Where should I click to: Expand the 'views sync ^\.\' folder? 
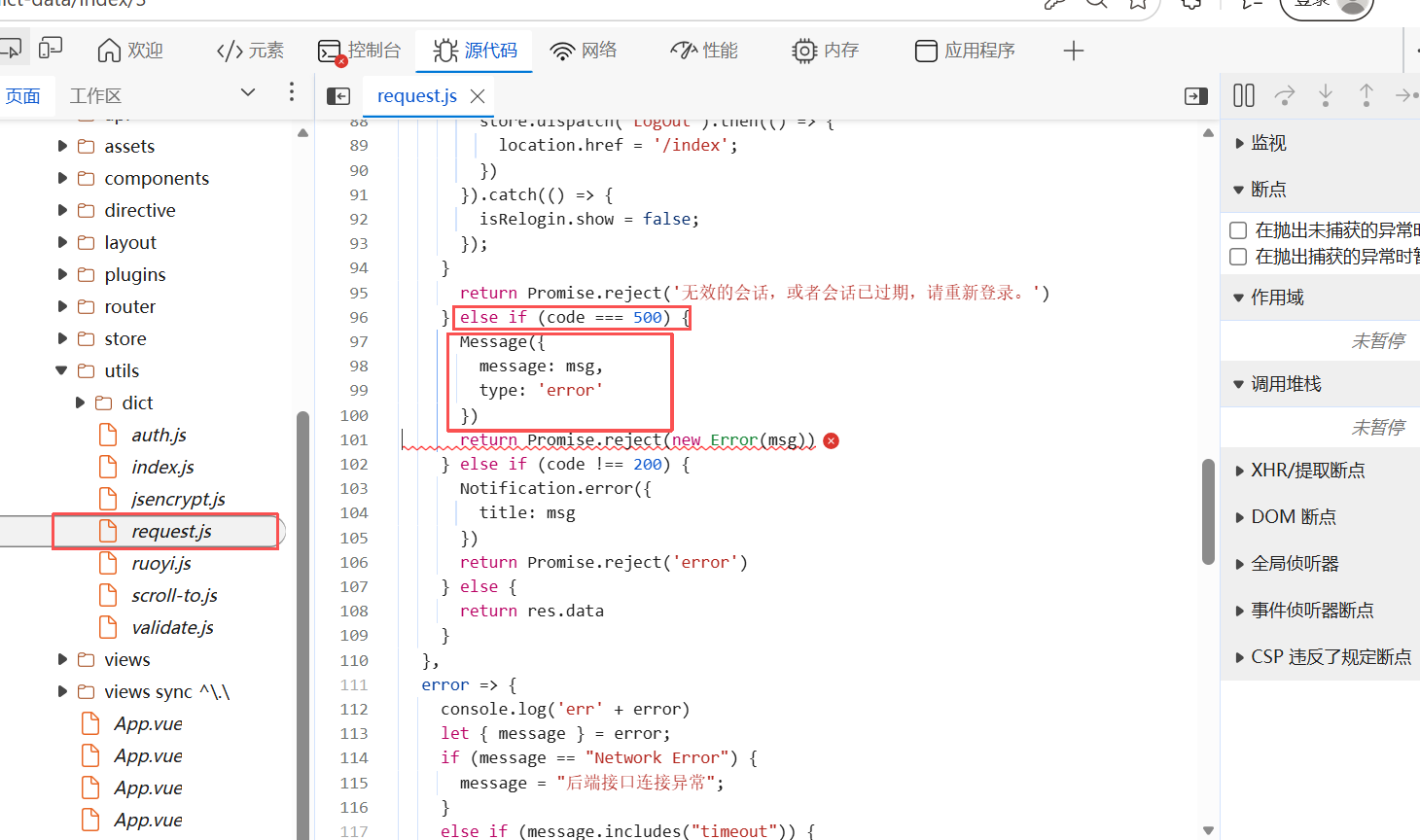click(62, 692)
